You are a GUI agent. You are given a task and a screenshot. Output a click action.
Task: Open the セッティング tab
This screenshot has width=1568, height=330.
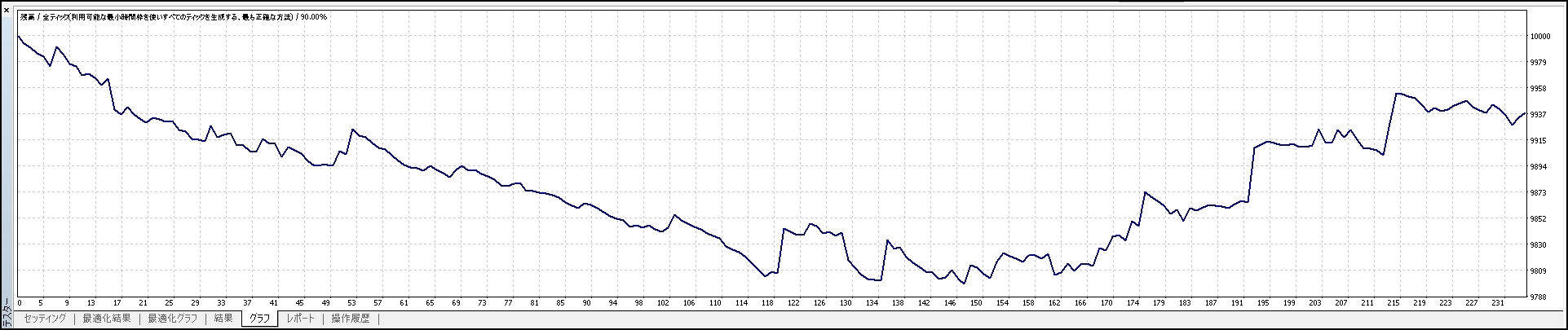(x=45, y=319)
